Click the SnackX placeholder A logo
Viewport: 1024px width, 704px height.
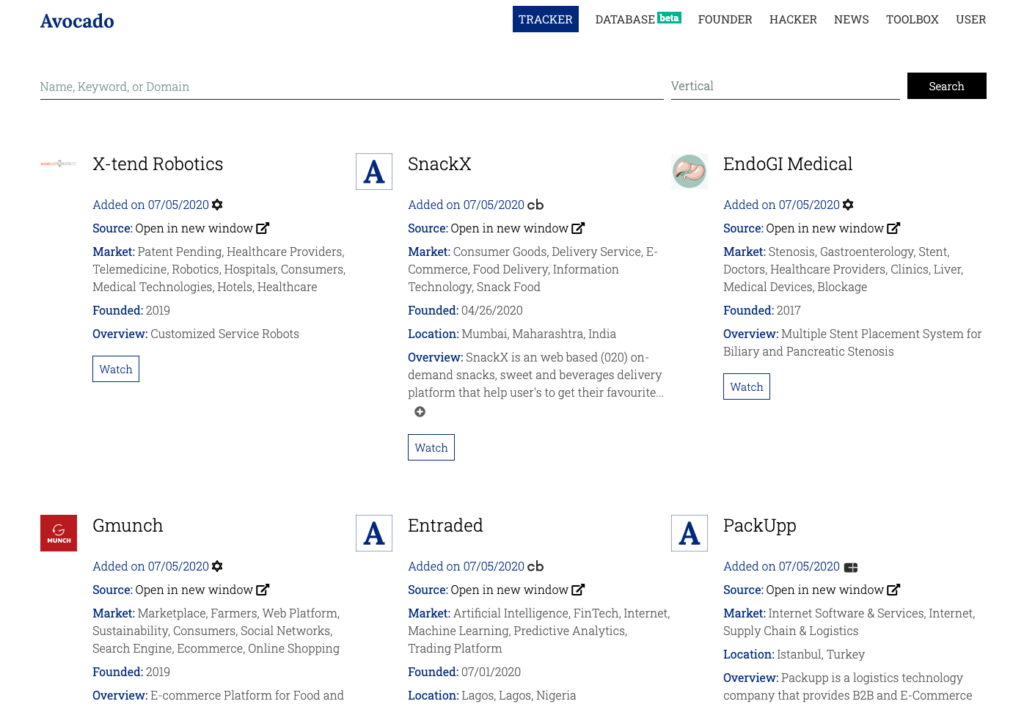374,172
